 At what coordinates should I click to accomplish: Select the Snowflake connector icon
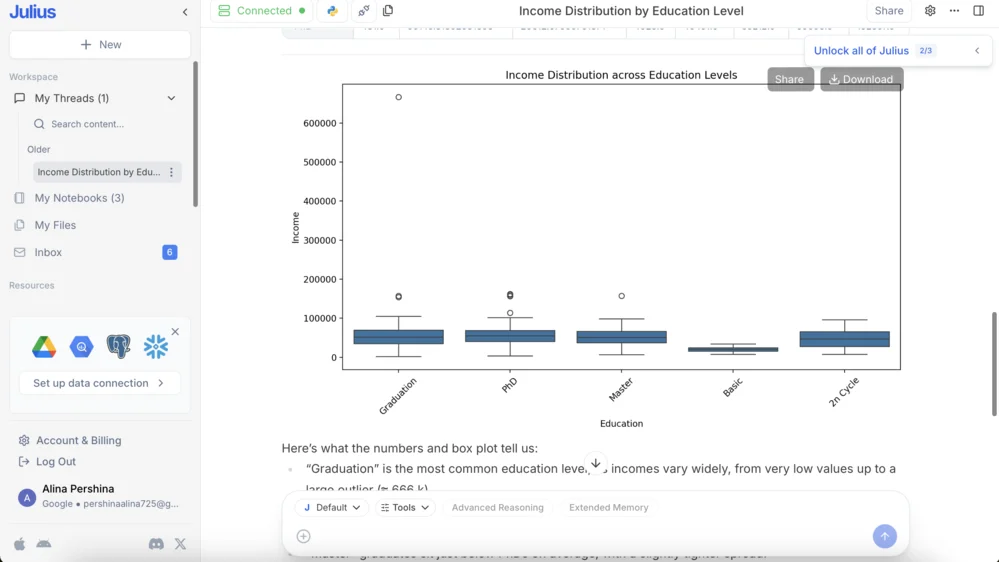point(156,347)
